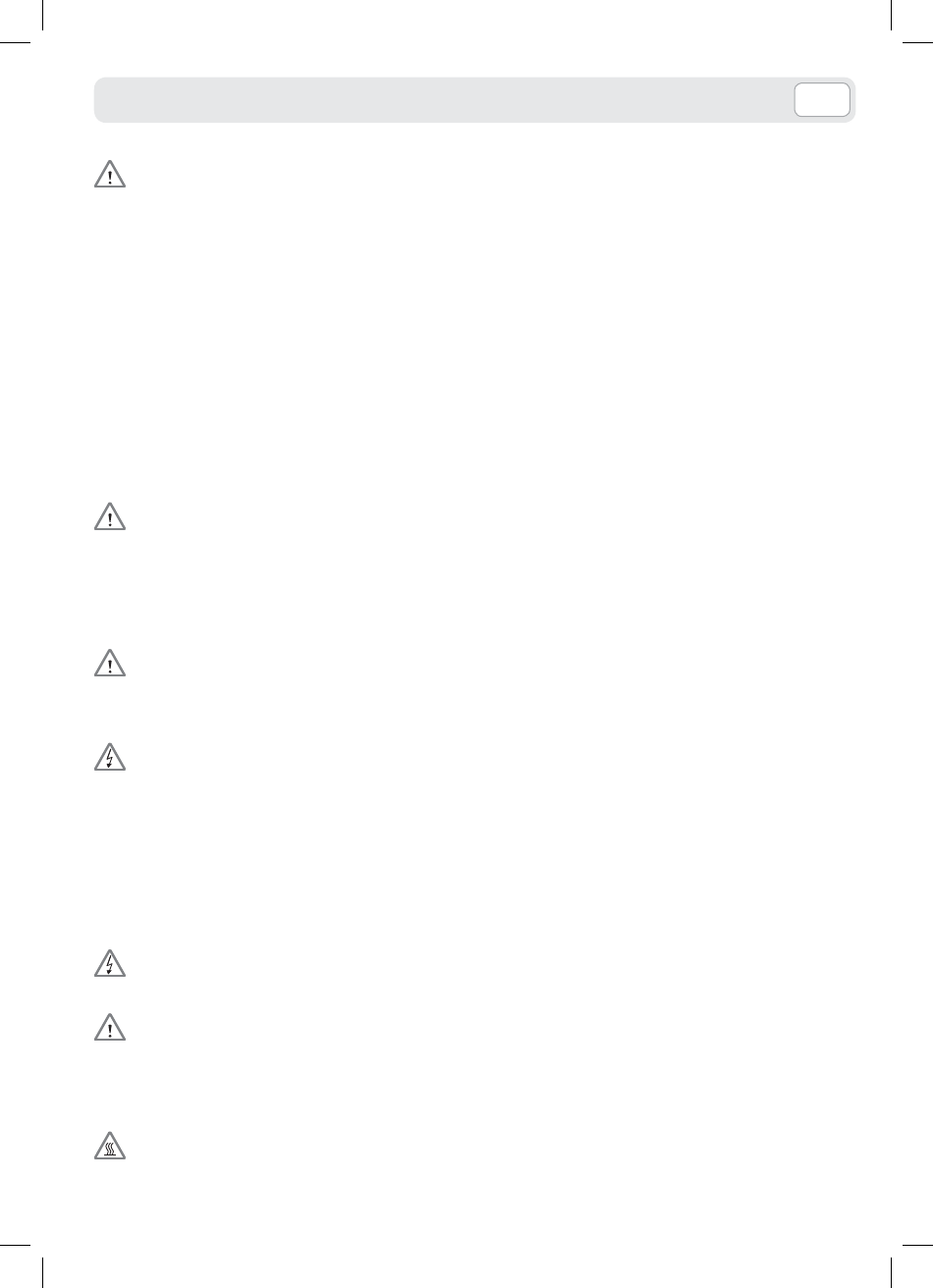Click the white rounded box in header

tap(822, 100)
